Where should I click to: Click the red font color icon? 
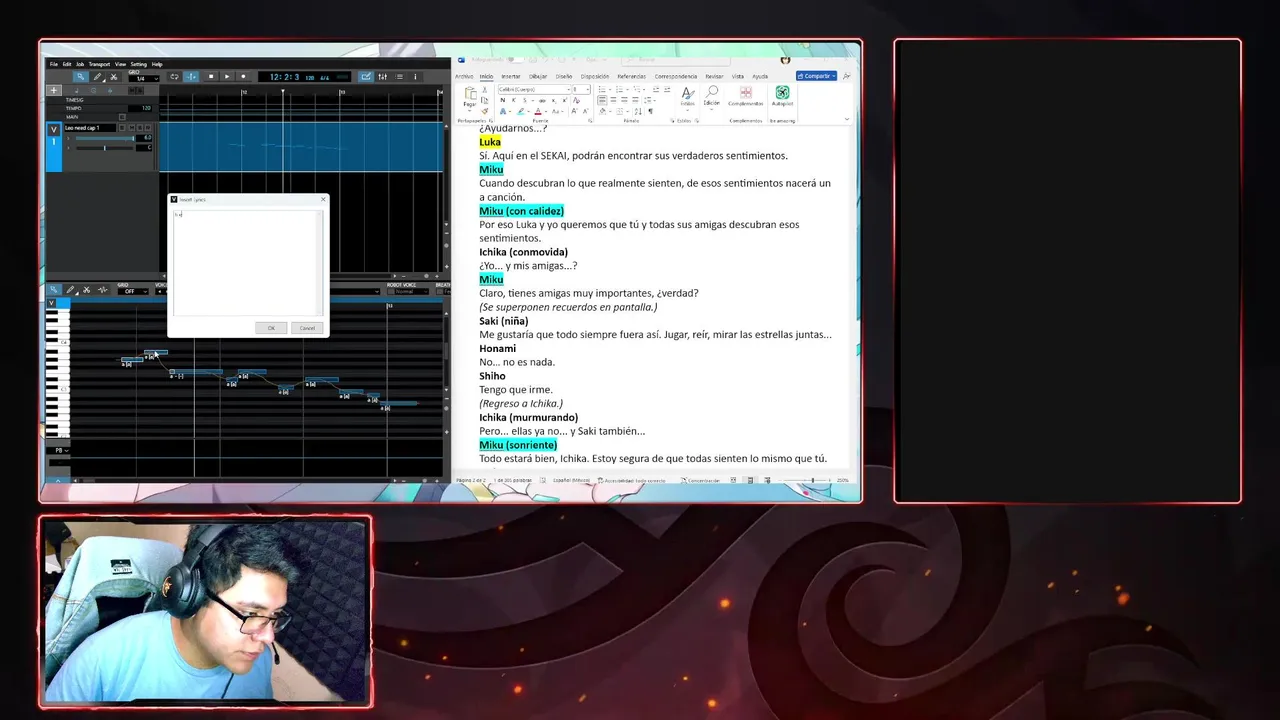click(538, 112)
